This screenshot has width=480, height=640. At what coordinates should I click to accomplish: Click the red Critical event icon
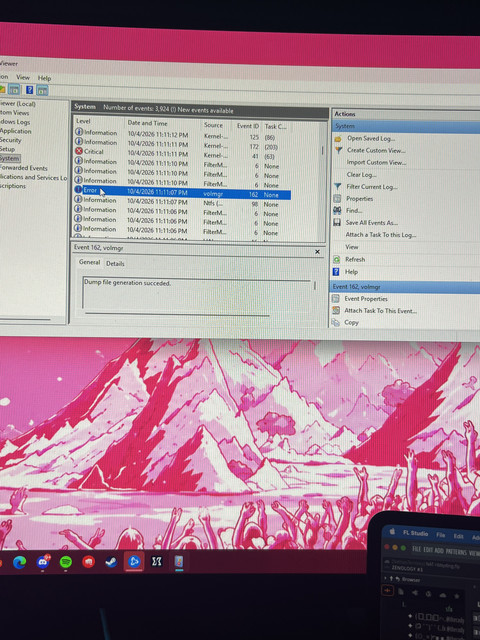[79, 151]
